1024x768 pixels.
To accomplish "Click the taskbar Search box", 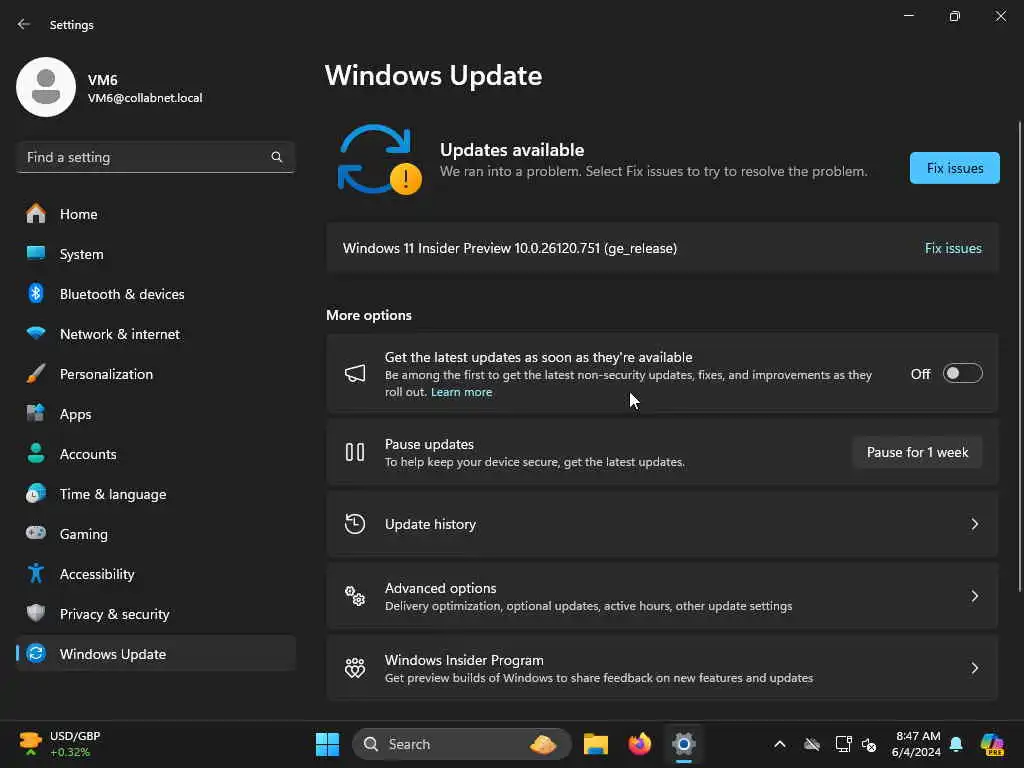I will (462, 744).
